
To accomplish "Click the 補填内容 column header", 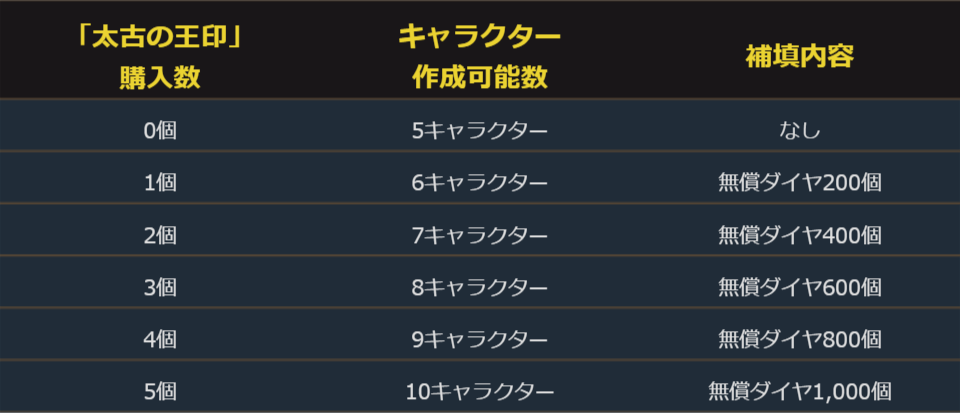I will tap(799, 57).
